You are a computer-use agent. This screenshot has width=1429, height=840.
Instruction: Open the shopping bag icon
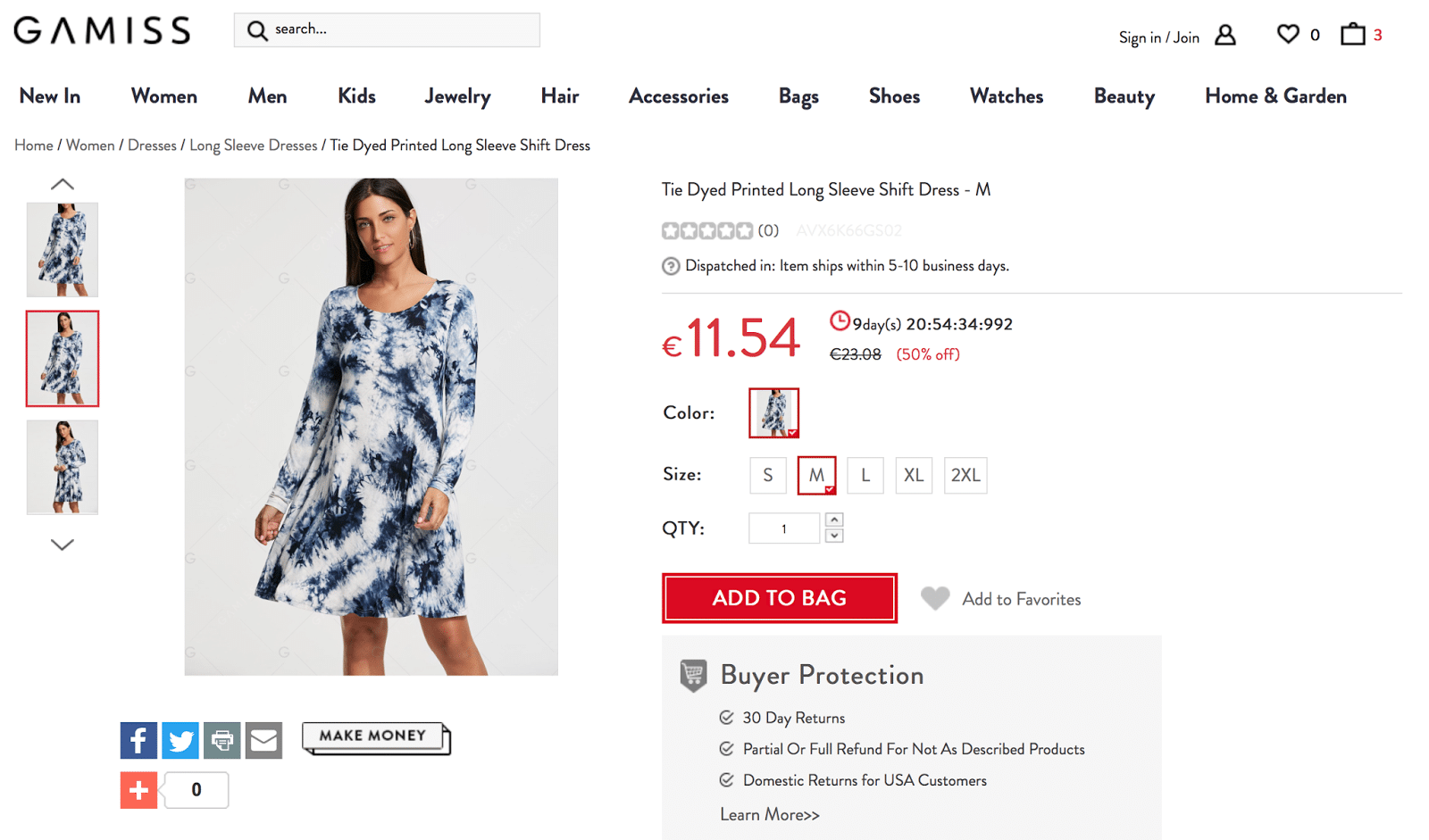tap(1353, 35)
